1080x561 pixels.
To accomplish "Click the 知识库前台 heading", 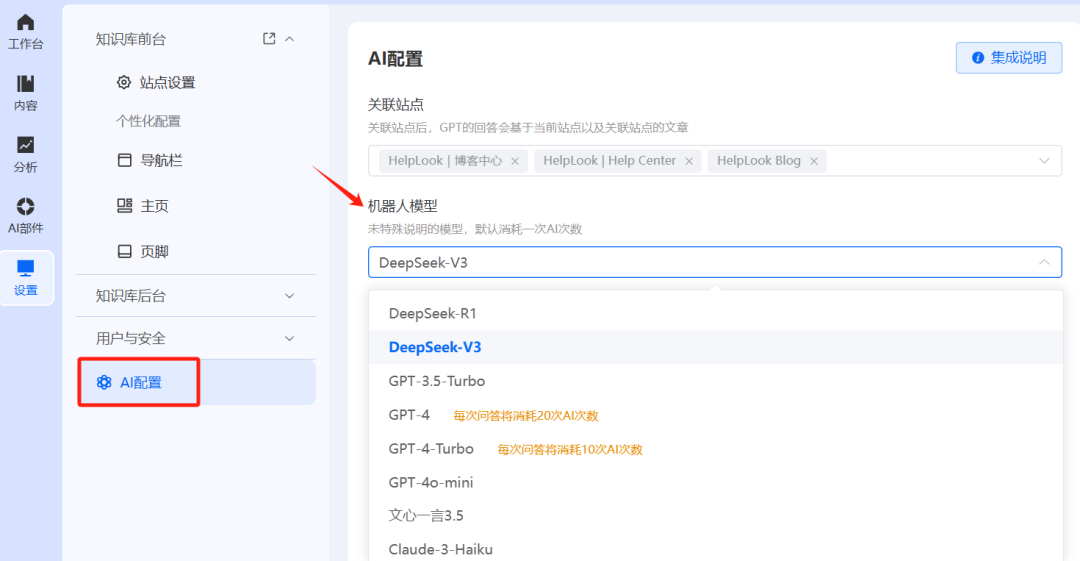I will (x=130, y=39).
